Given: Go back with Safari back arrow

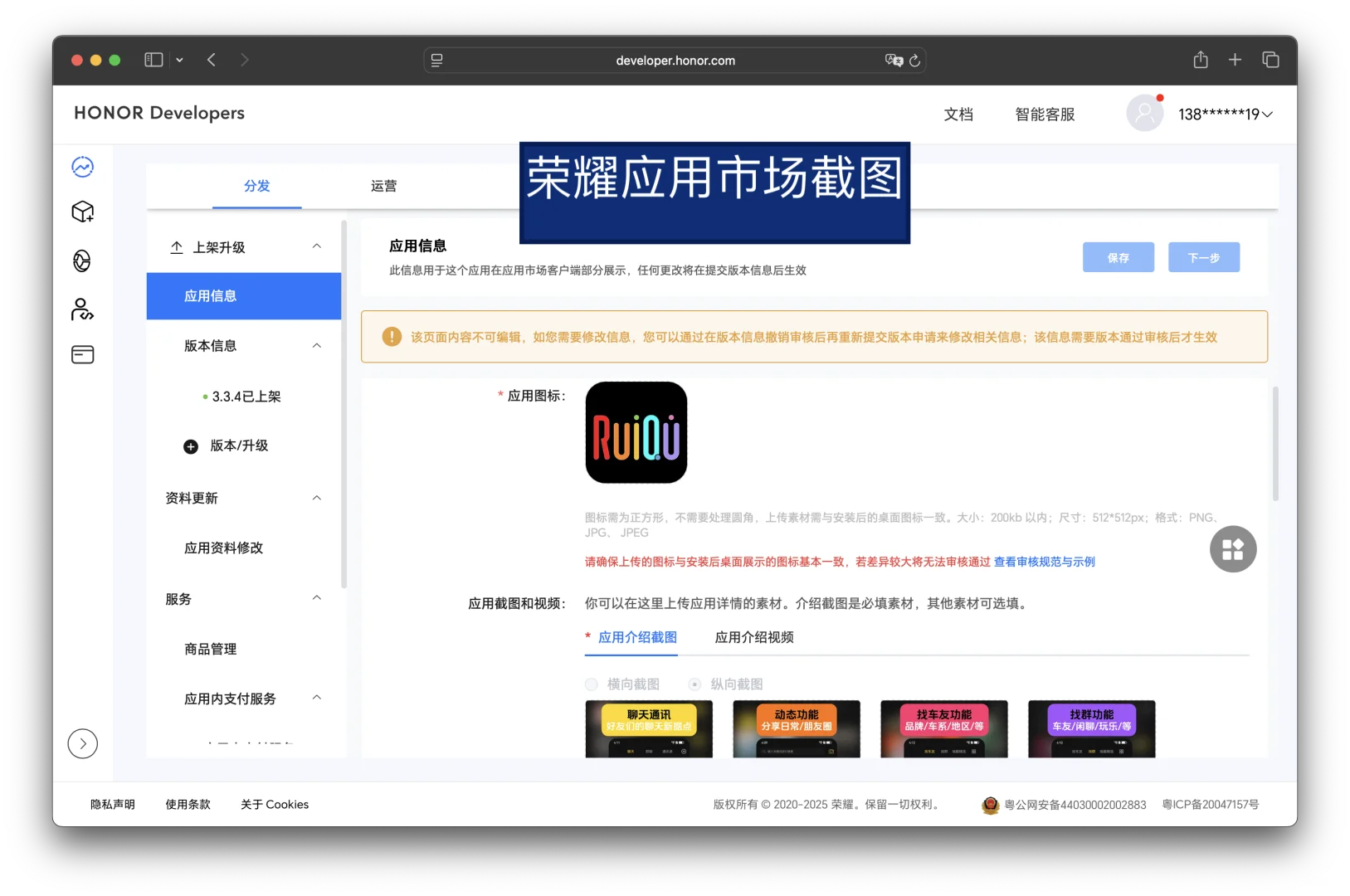Looking at the screenshot, I should point(212,60).
